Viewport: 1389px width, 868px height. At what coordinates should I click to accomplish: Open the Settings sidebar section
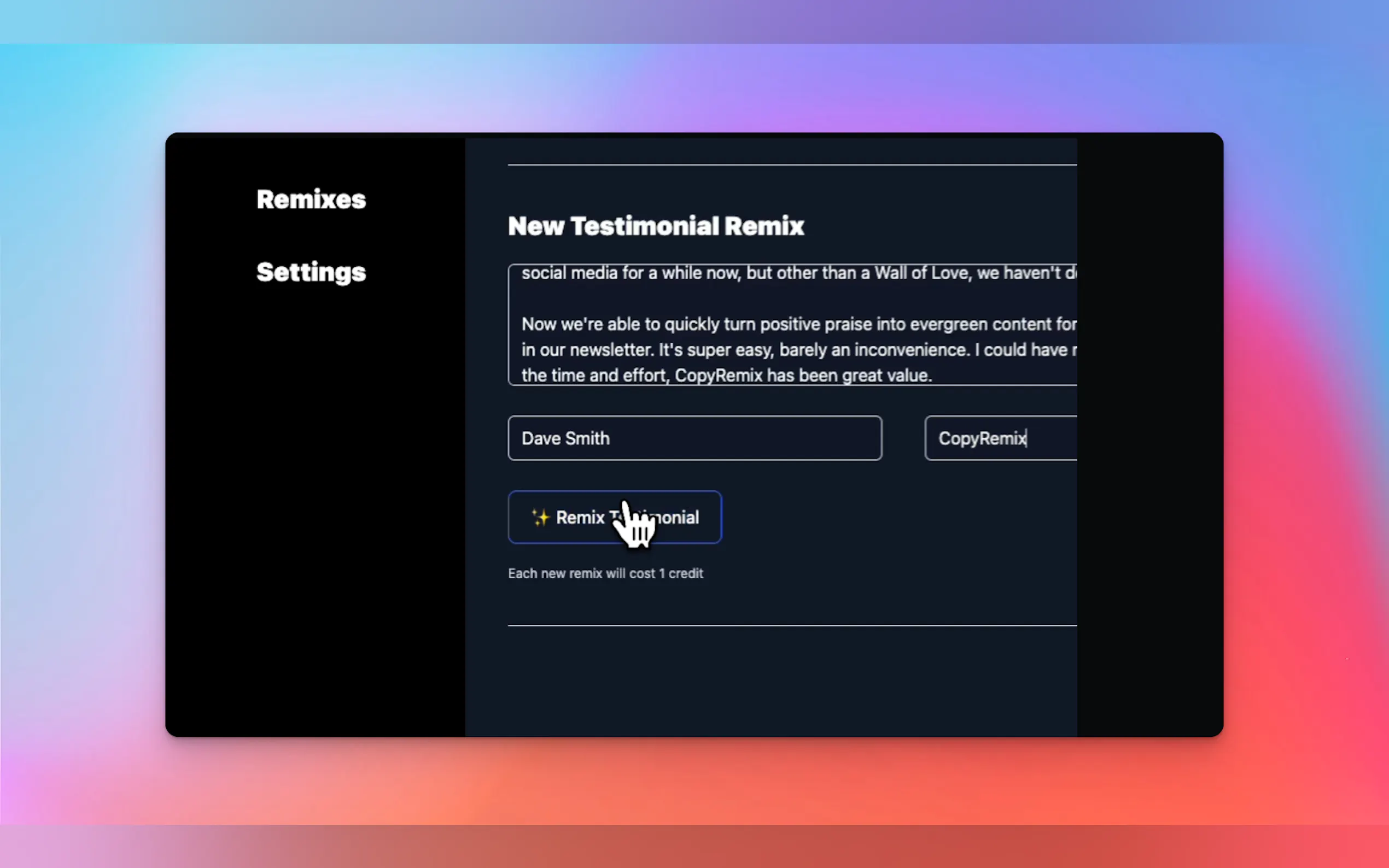click(x=311, y=272)
